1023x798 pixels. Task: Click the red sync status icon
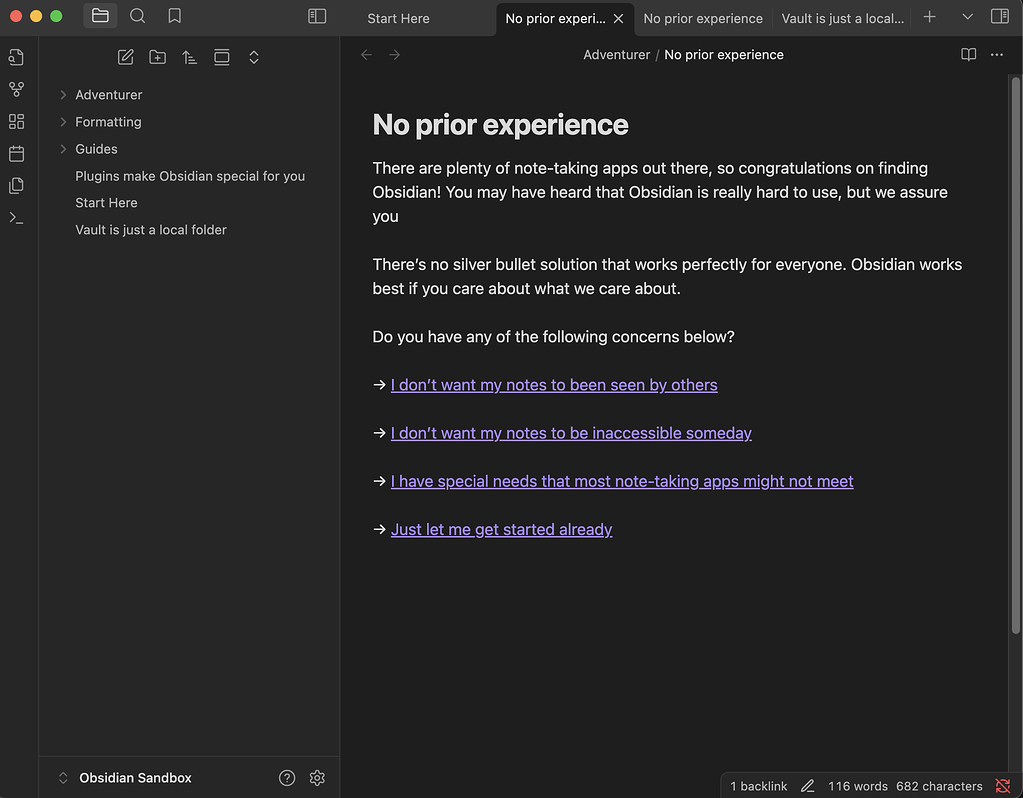(1003, 786)
